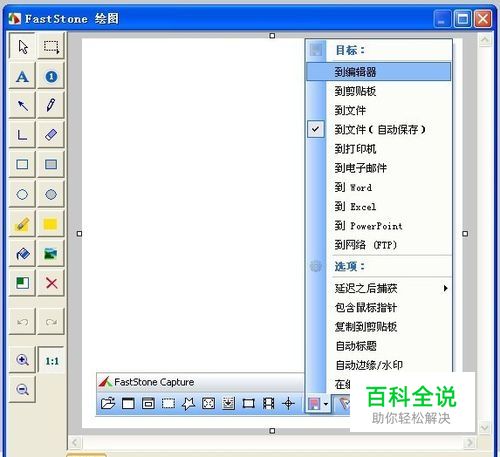Click horizontal scrollbar left arrow
Image resolution: width=500 pixels, height=457 pixels.
click(x=75, y=443)
